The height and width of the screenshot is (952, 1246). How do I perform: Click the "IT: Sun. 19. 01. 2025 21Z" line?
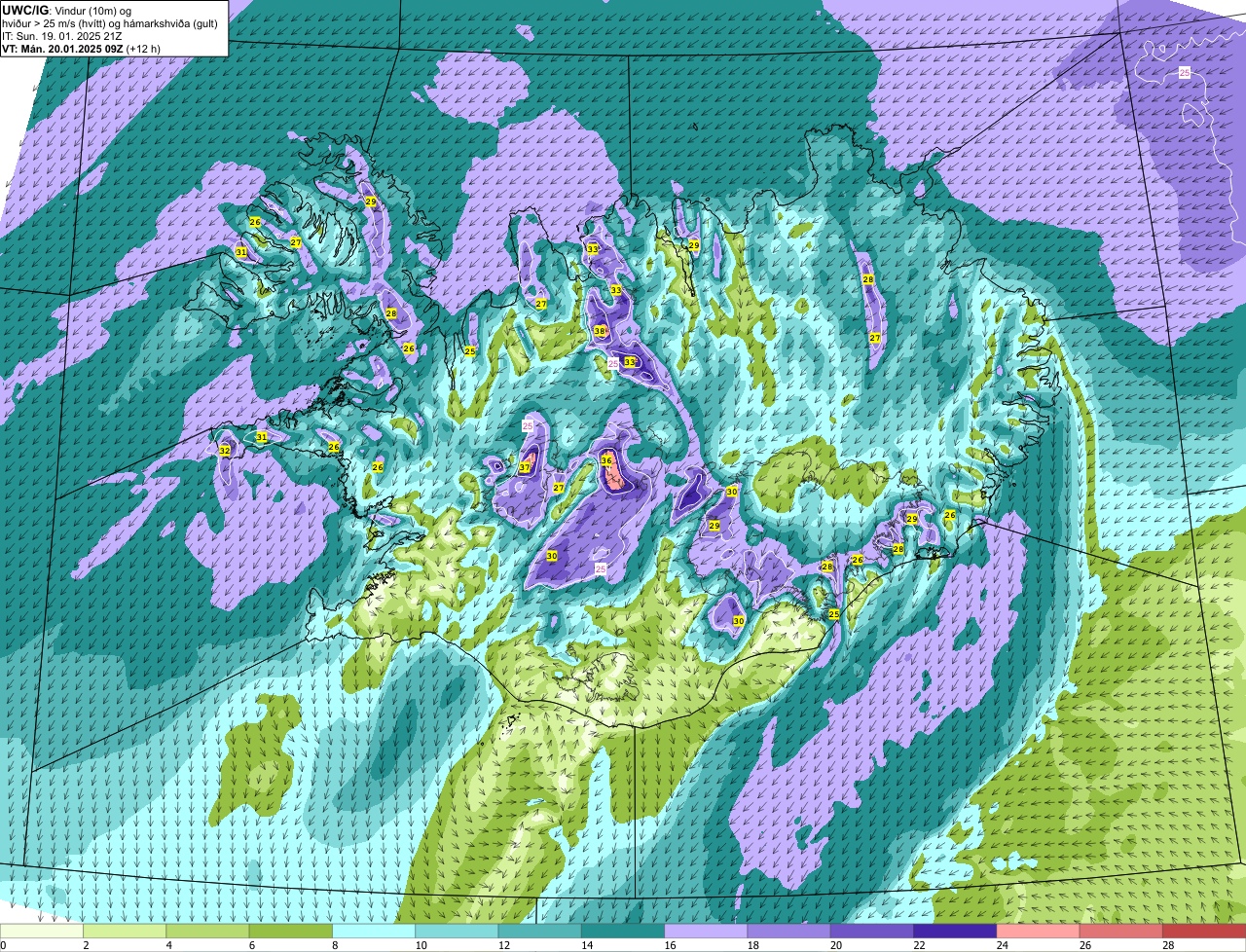[x=62, y=35]
